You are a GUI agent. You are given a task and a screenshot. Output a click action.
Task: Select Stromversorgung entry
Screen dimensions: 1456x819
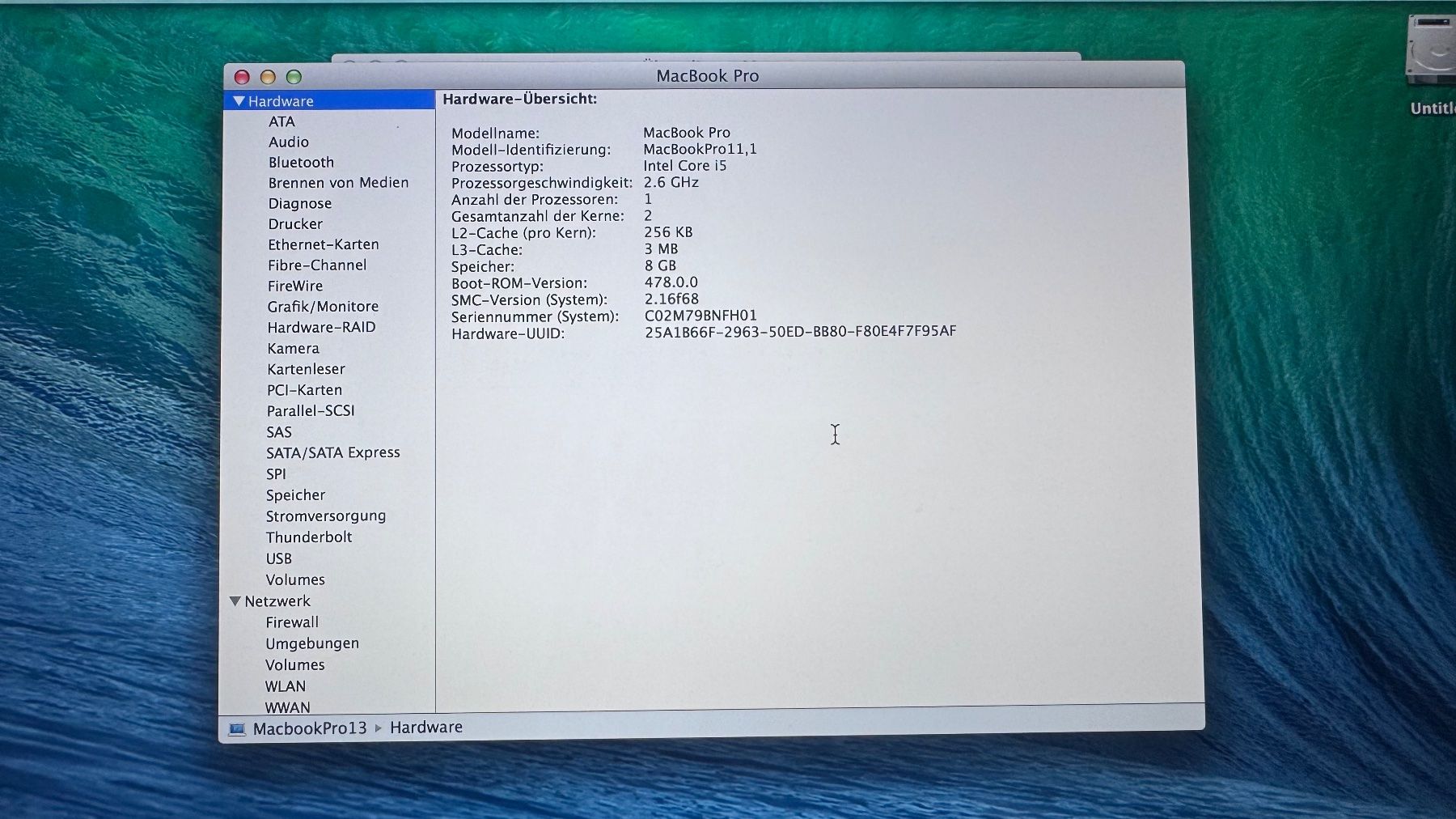tap(326, 516)
